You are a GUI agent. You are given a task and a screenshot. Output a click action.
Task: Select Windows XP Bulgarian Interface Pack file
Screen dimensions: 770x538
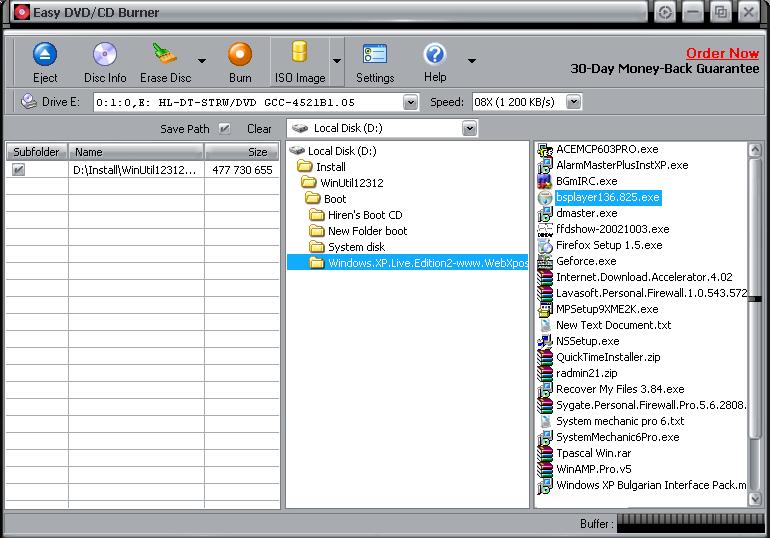tap(651, 485)
